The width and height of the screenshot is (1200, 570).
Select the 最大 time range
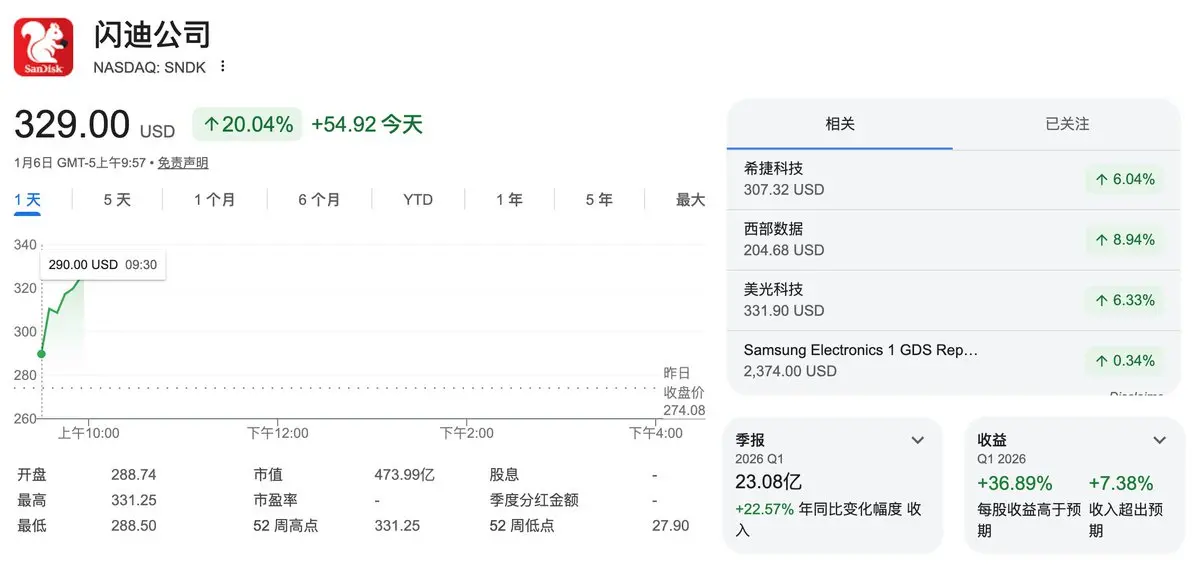(690, 200)
